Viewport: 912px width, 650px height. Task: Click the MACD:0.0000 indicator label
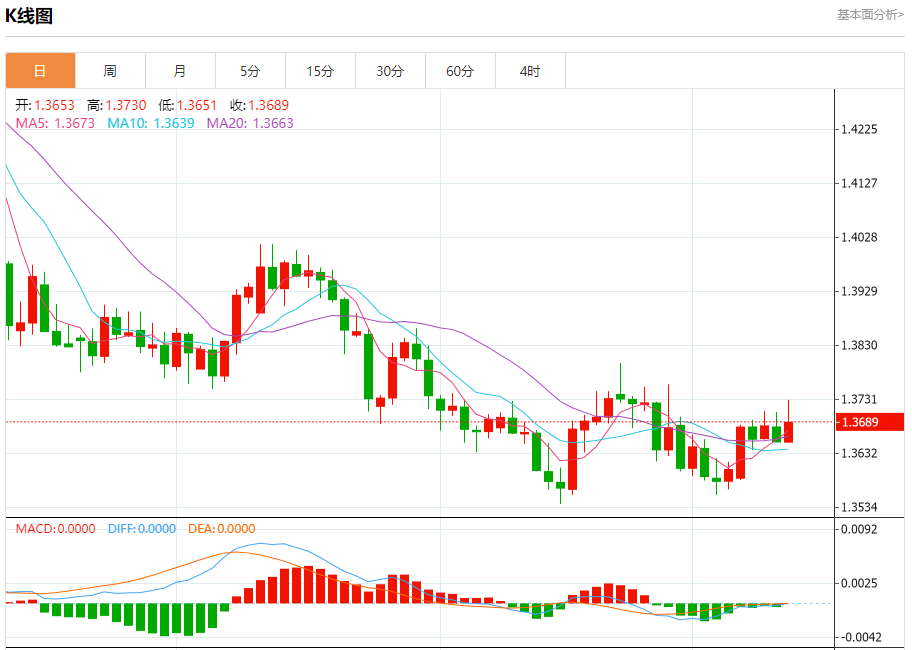[55, 528]
